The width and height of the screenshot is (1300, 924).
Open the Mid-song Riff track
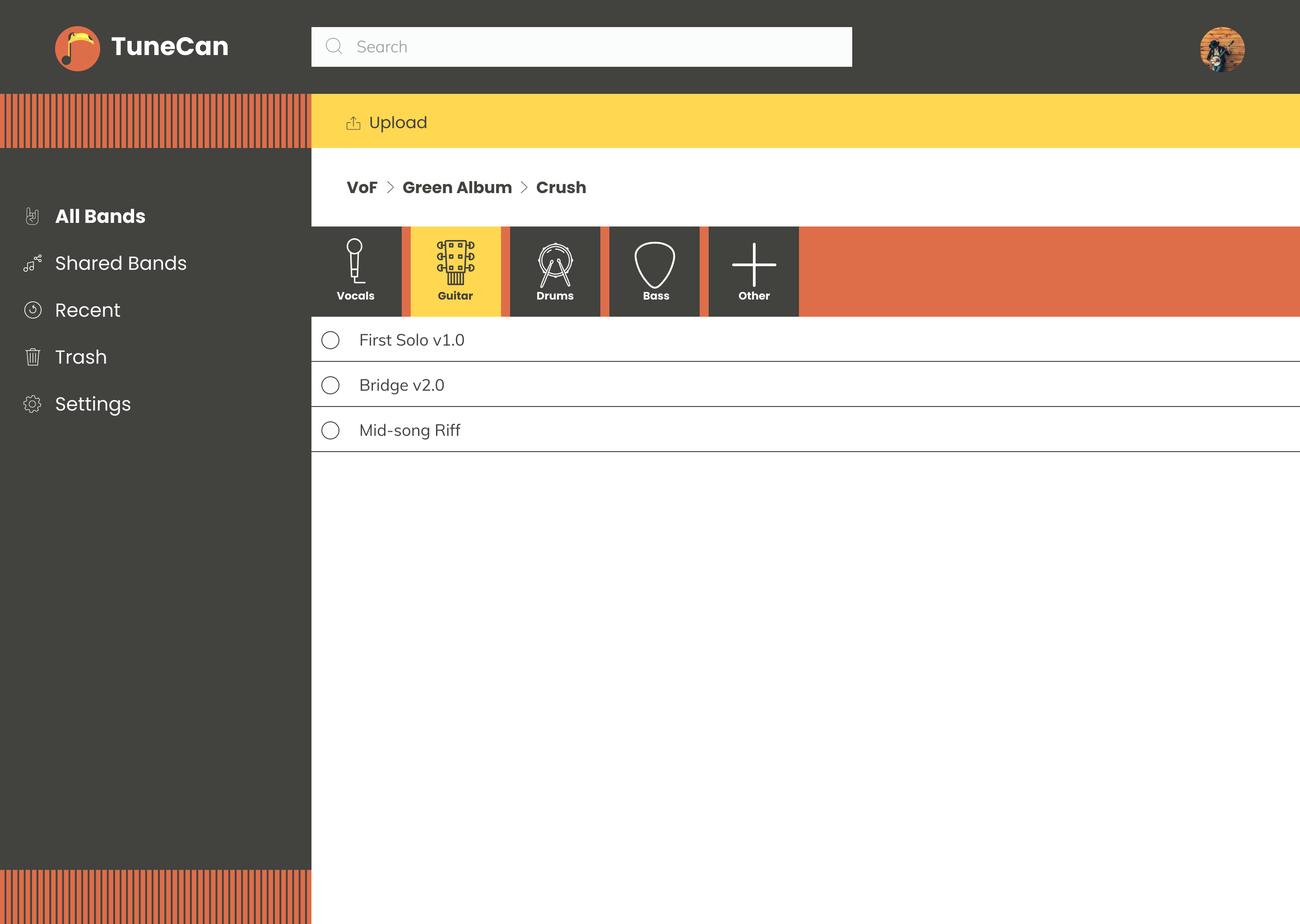[x=410, y=431]
